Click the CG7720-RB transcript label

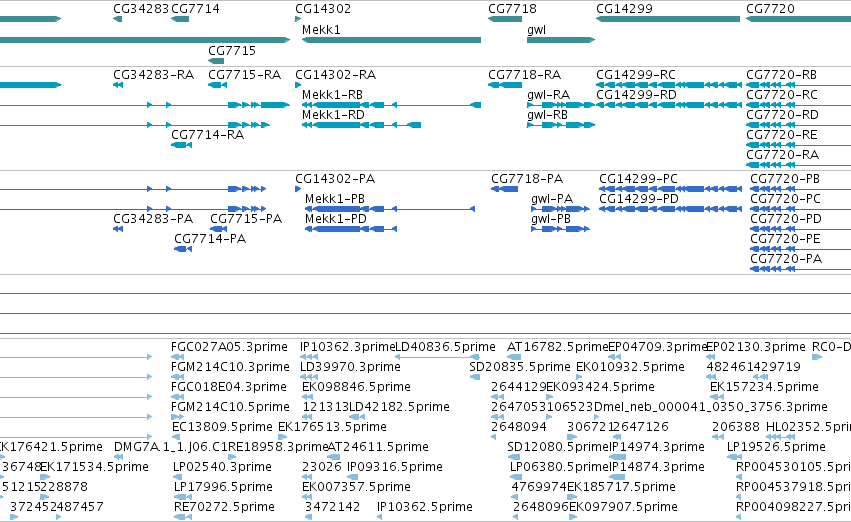pos(782,75)
